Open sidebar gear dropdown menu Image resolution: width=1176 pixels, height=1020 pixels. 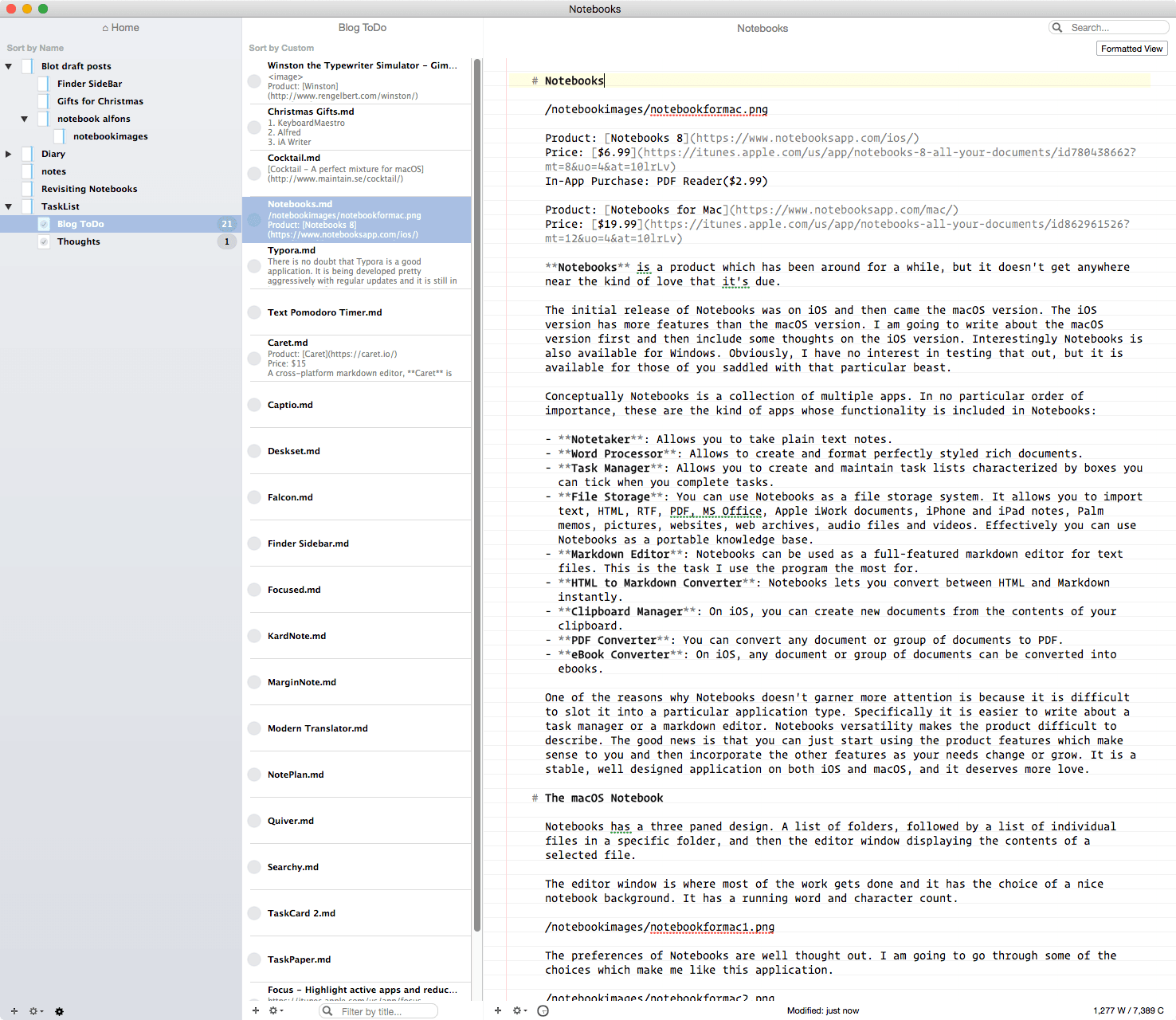pos(36,1011)
